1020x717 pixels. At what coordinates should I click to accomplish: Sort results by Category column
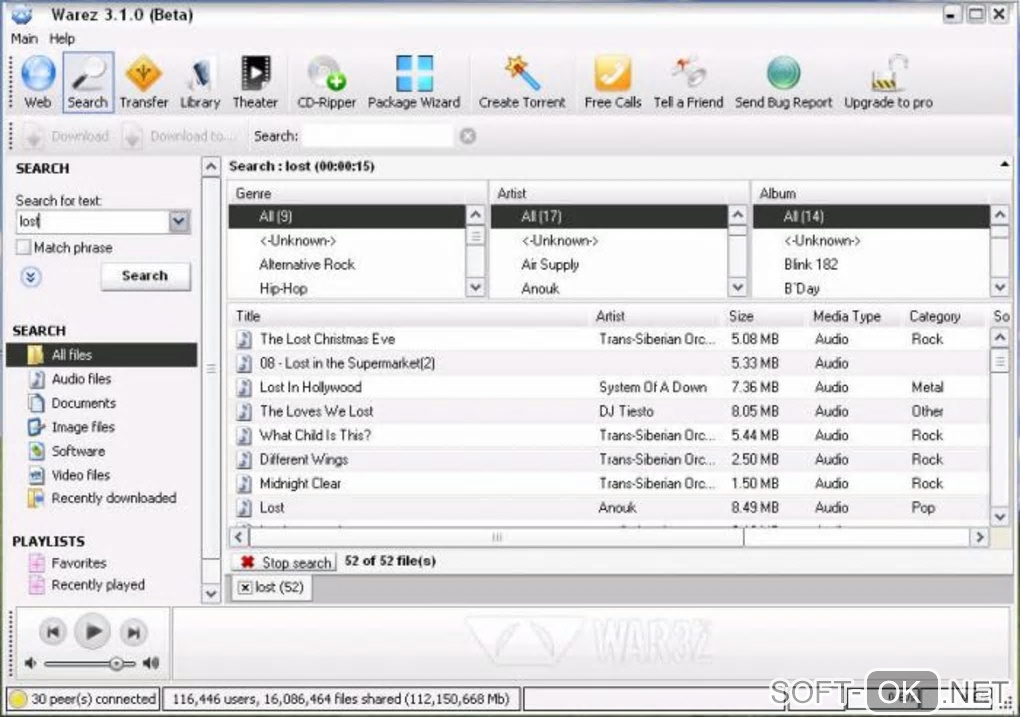(x=943, y=316)
